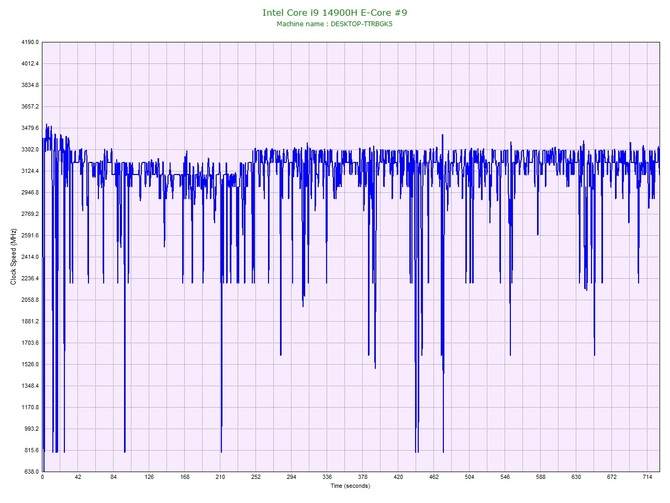The height and width of the screenshot is (503, 670).
Task: Click the 420 tick on the time axis
Action: (x=398, y=477)
